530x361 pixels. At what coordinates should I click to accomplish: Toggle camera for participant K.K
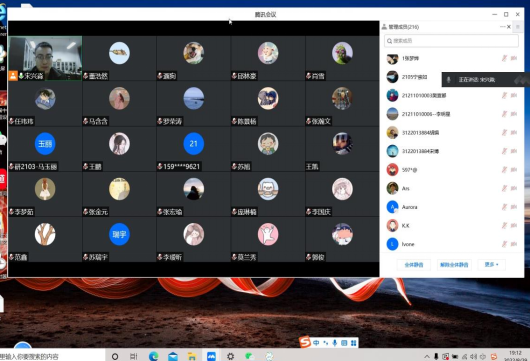[514, 225]
